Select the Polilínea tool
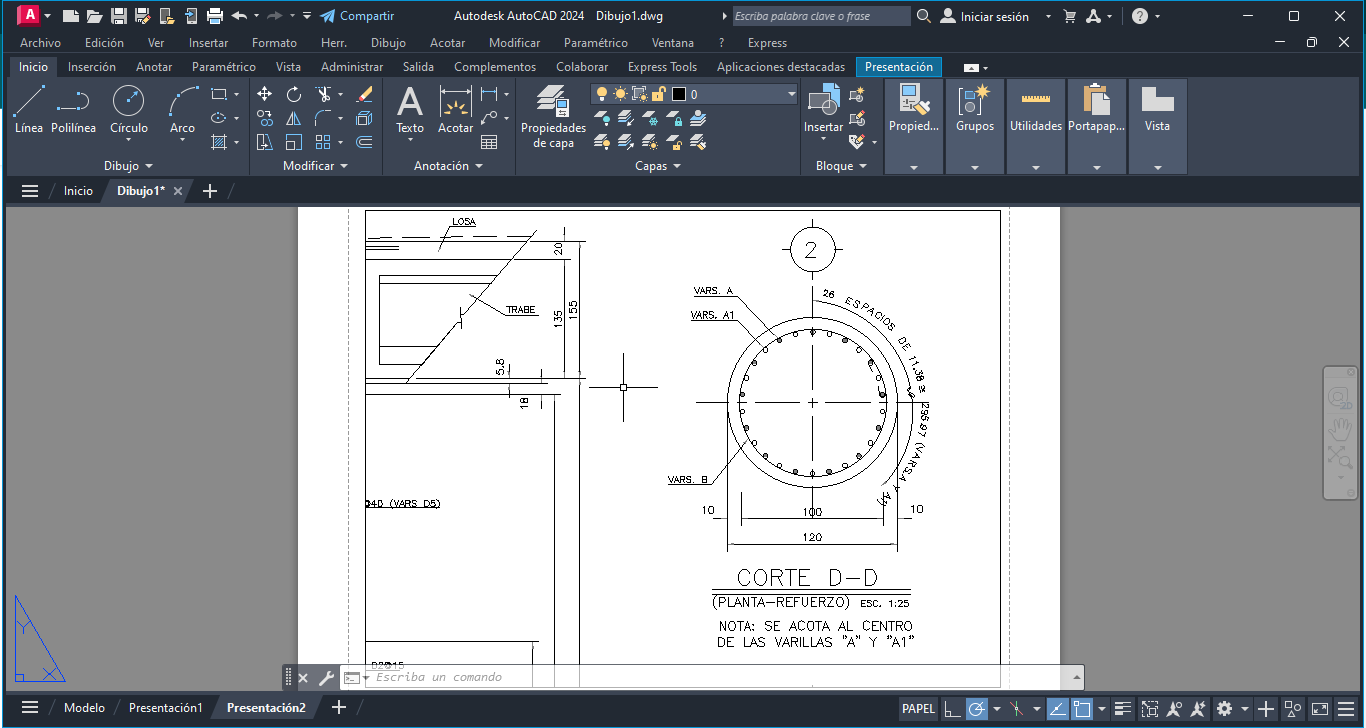 tap(73, 110)
